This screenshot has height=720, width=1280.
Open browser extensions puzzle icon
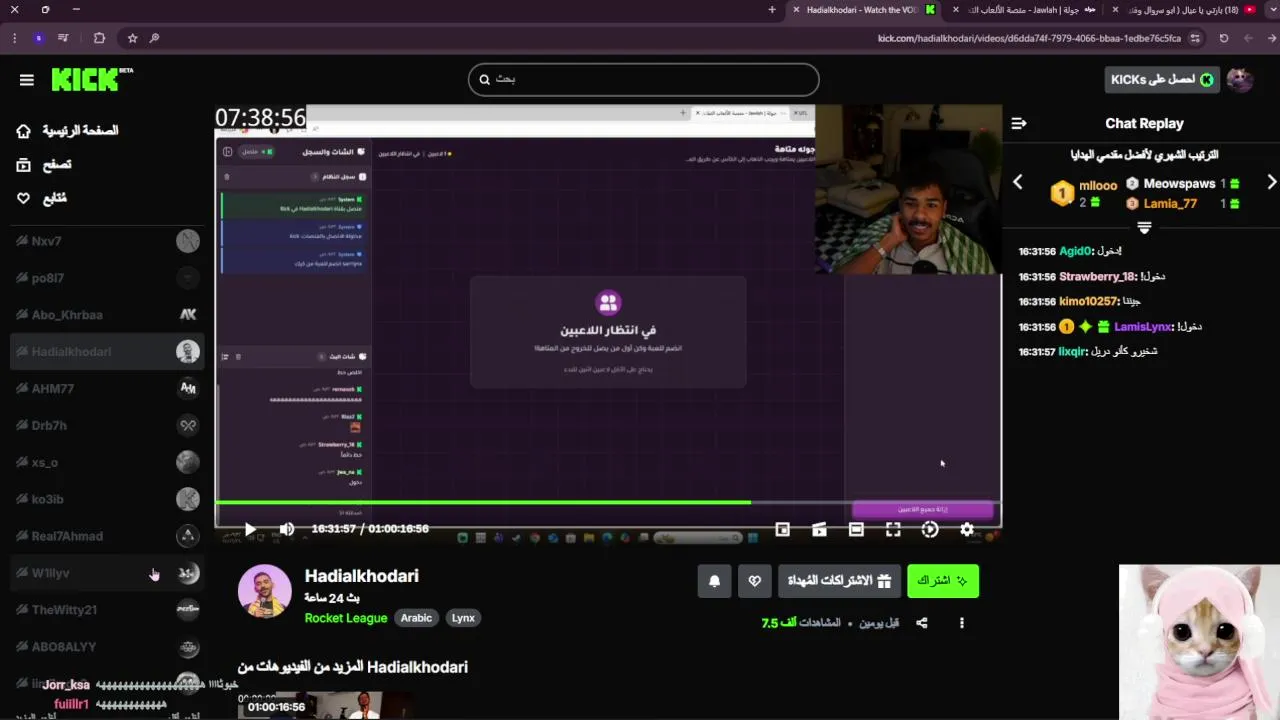[x=99, y=38]
